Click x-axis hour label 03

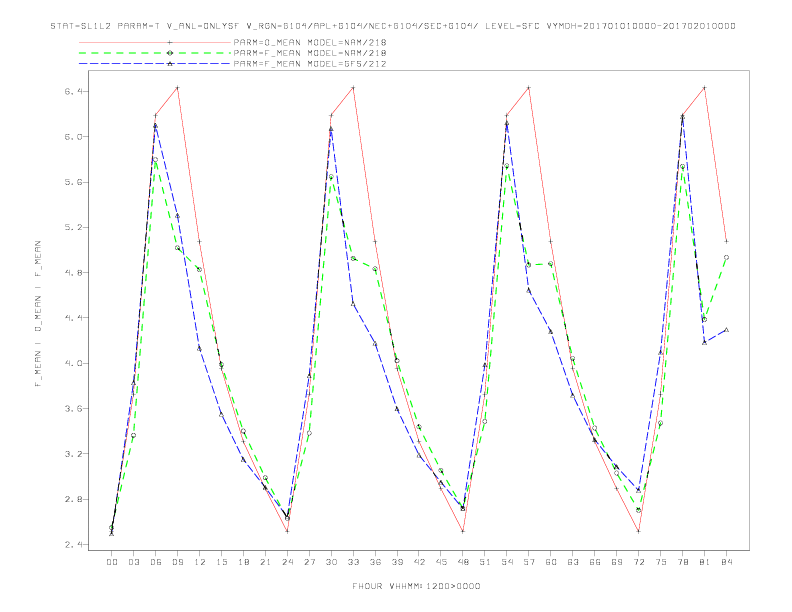point(133,562)
